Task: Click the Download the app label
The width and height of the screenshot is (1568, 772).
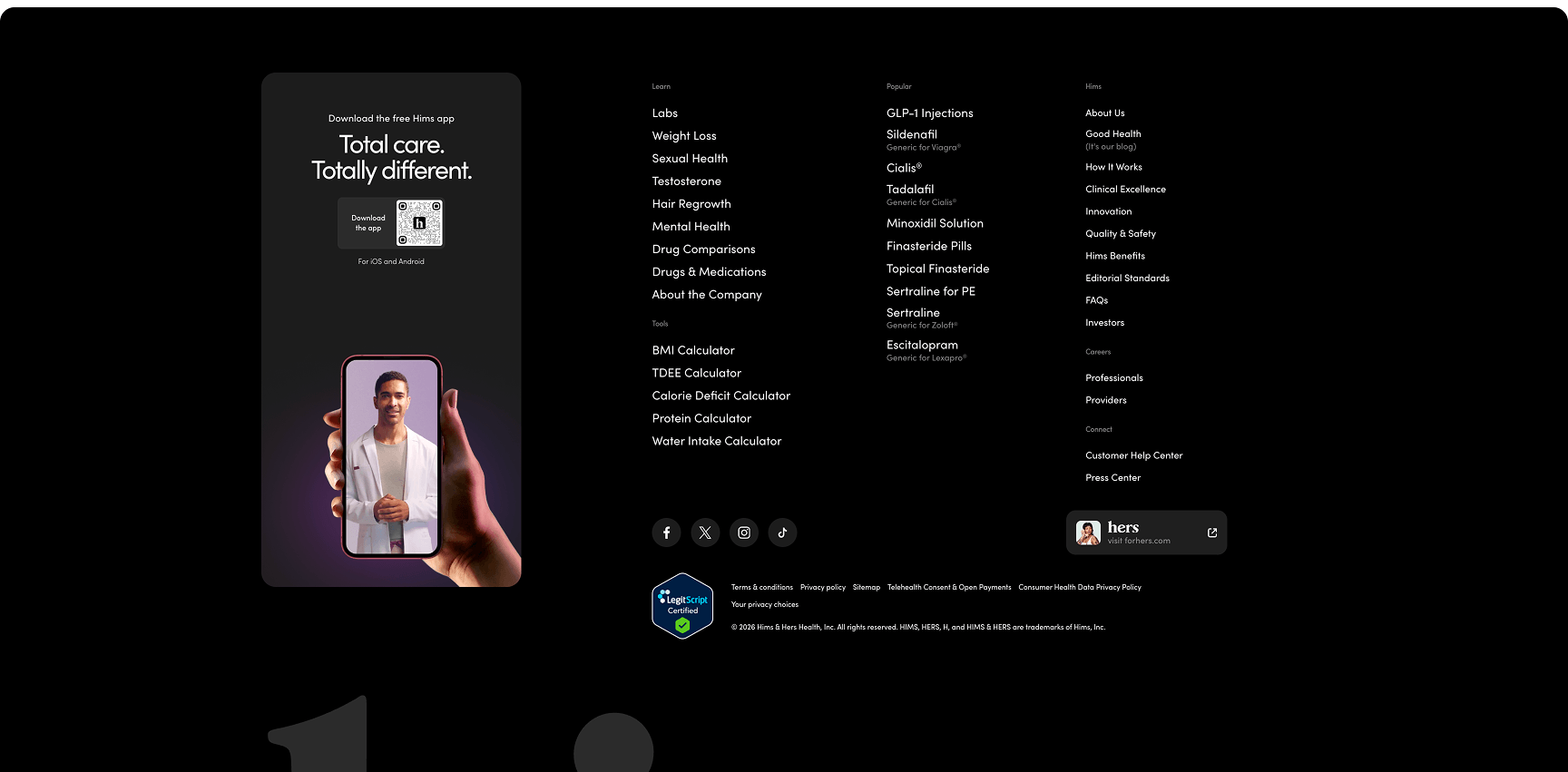Action: [x=368, y=223]
